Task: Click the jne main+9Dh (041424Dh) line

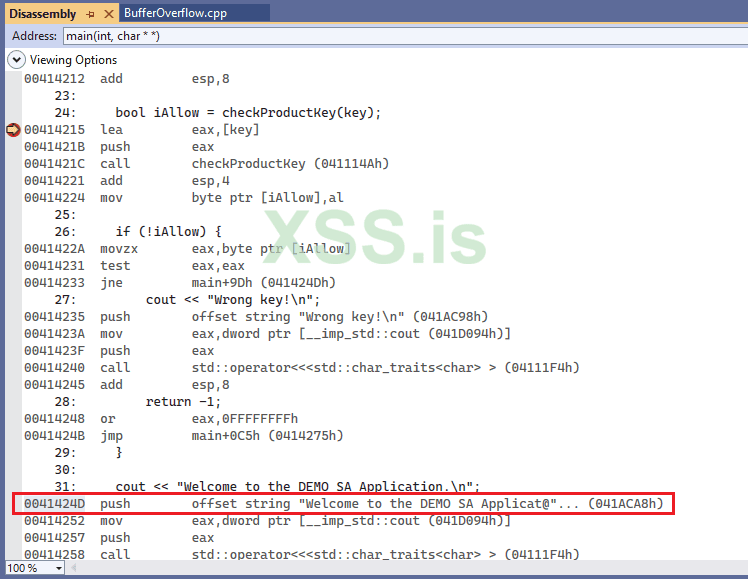Action: tap(180, 282)
